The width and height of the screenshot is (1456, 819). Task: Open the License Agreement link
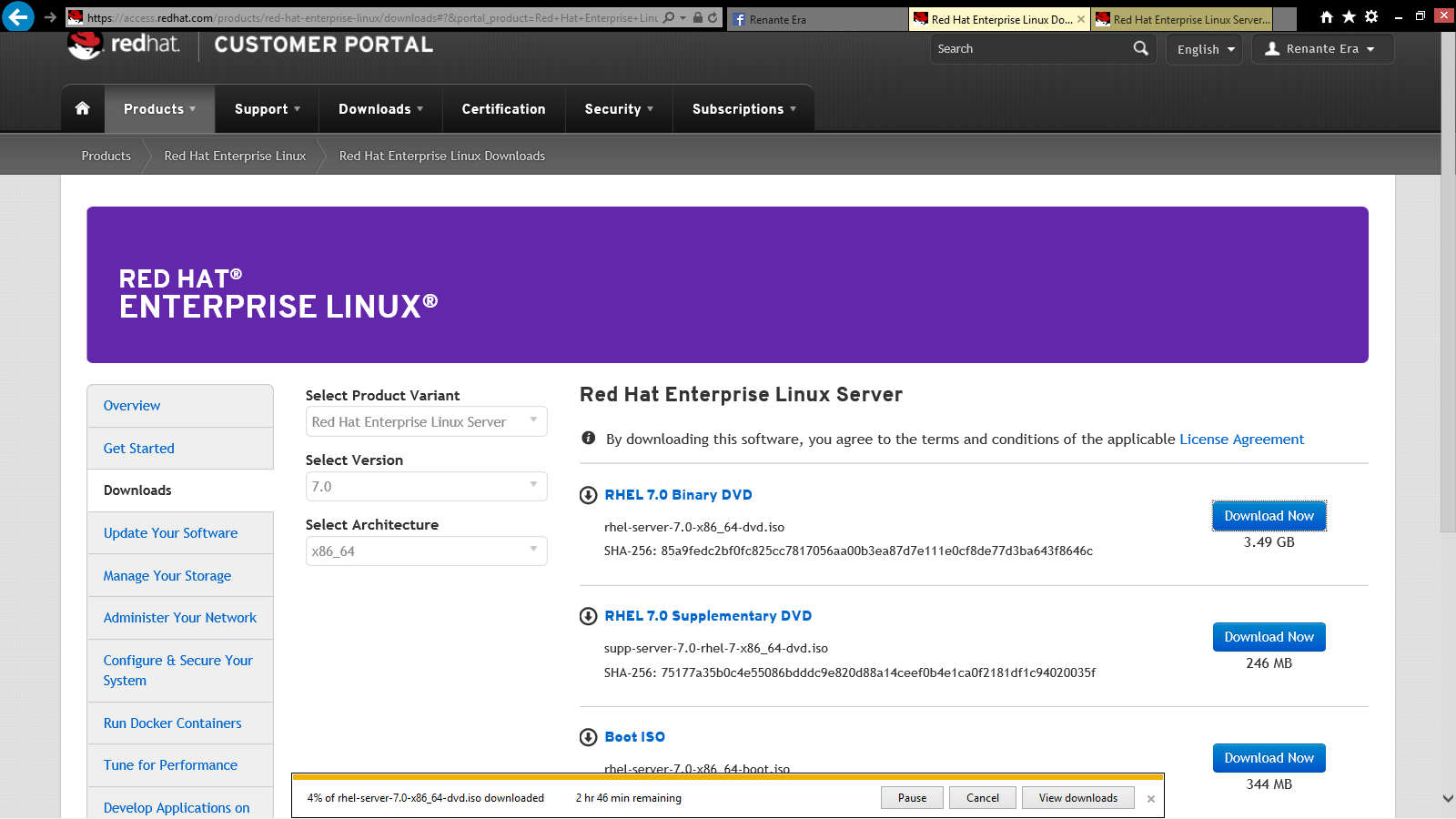[x=1241, y=439]
